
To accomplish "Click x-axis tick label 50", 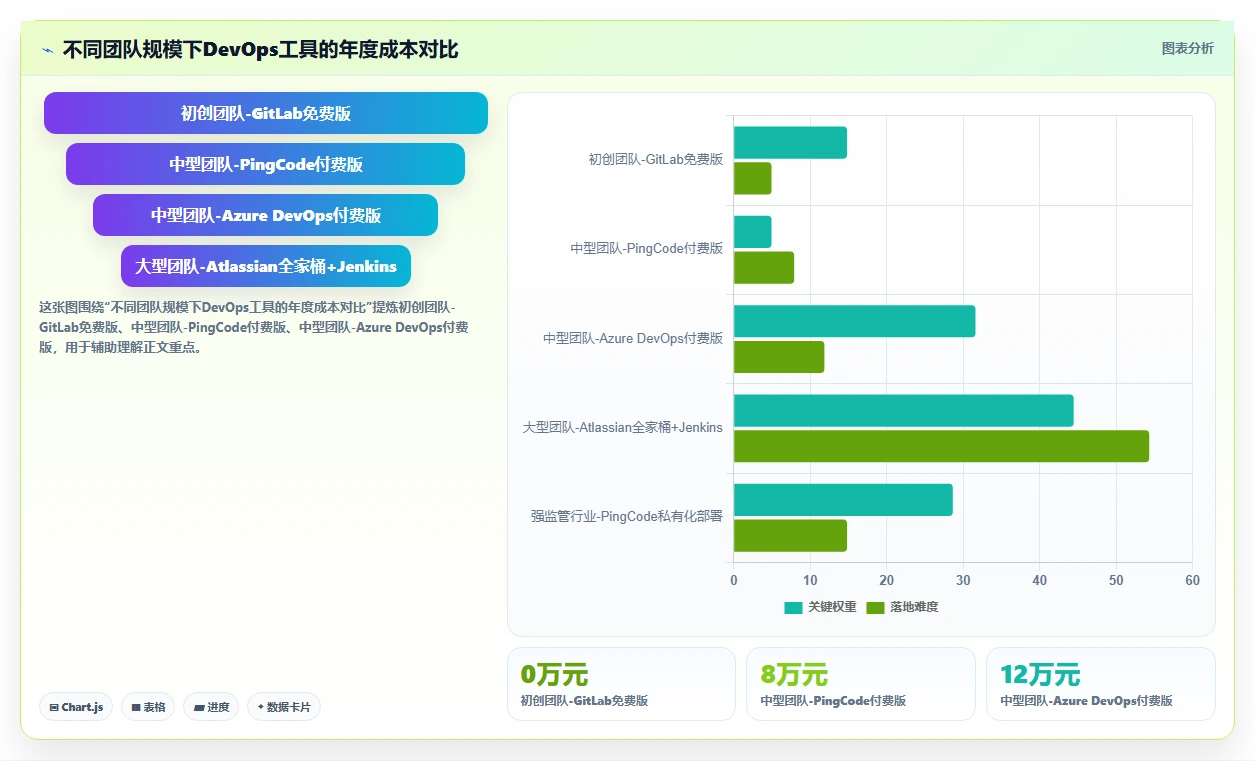I will [x=1116, y=580].
